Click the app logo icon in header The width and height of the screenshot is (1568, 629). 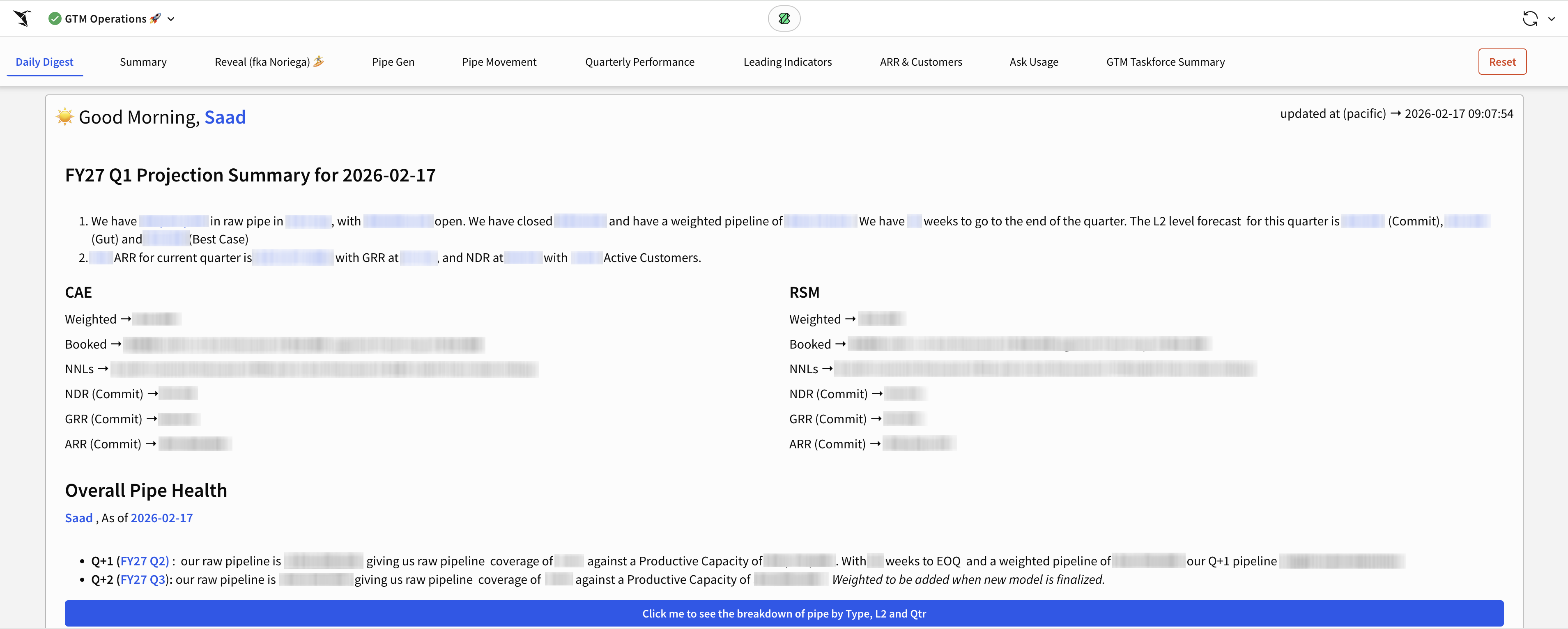23,18
